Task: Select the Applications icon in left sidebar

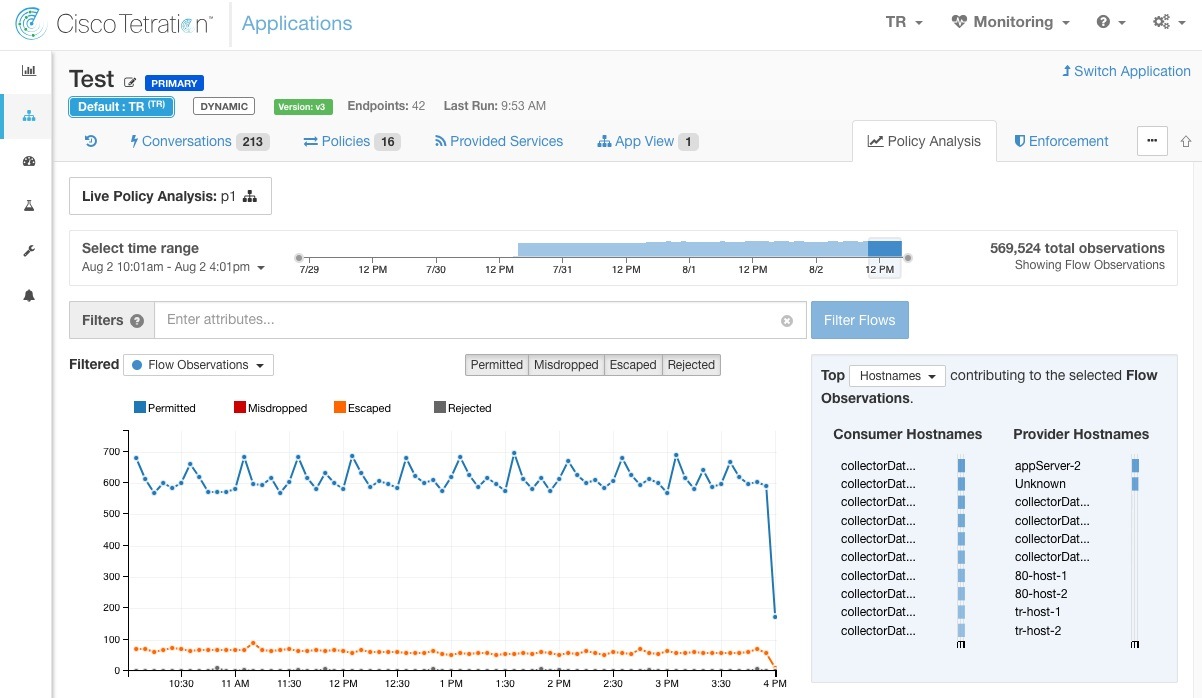Action: click(x=28, y=115)
